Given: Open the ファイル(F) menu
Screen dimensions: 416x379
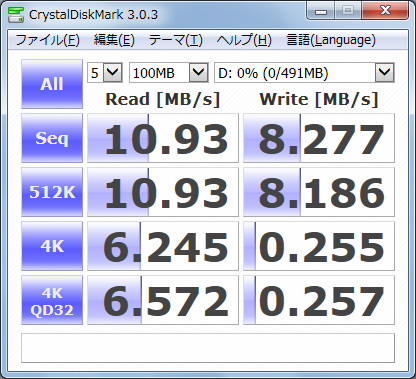Looking at the screenshot, I should (x=48, y=40).
